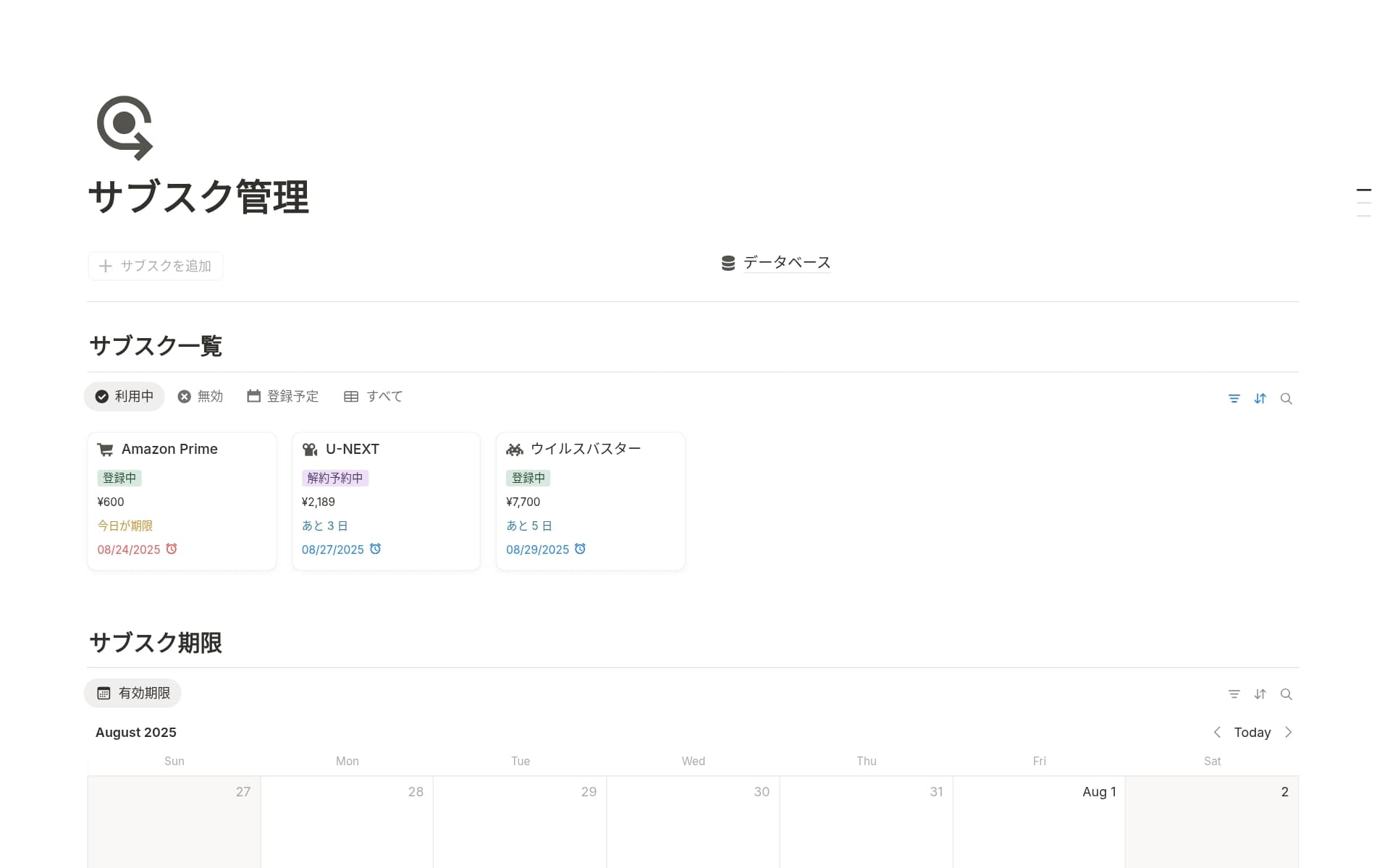Go to previous month in calendar
1390x868 pixels.
1217,732
